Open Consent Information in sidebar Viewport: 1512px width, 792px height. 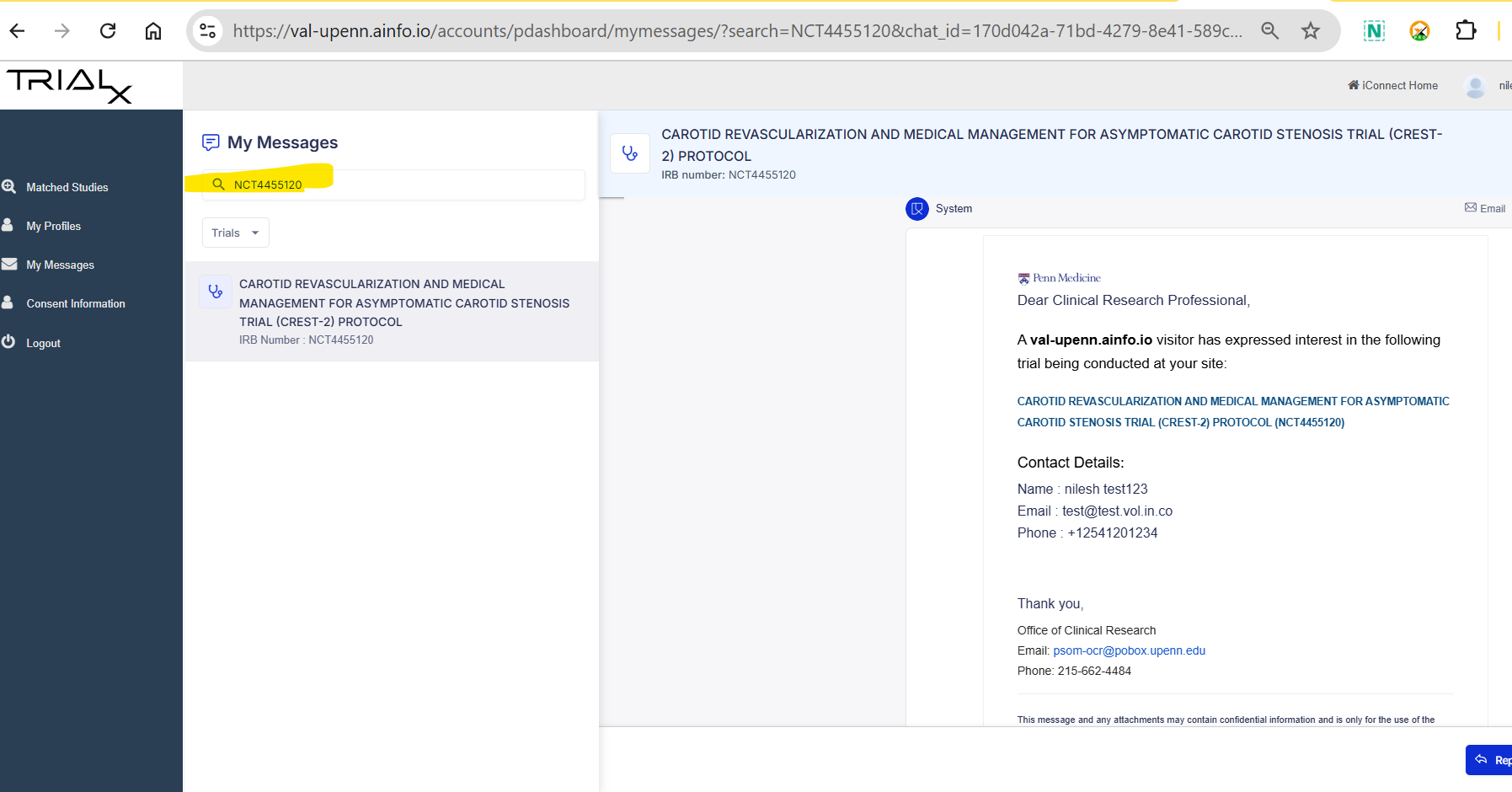75,303
